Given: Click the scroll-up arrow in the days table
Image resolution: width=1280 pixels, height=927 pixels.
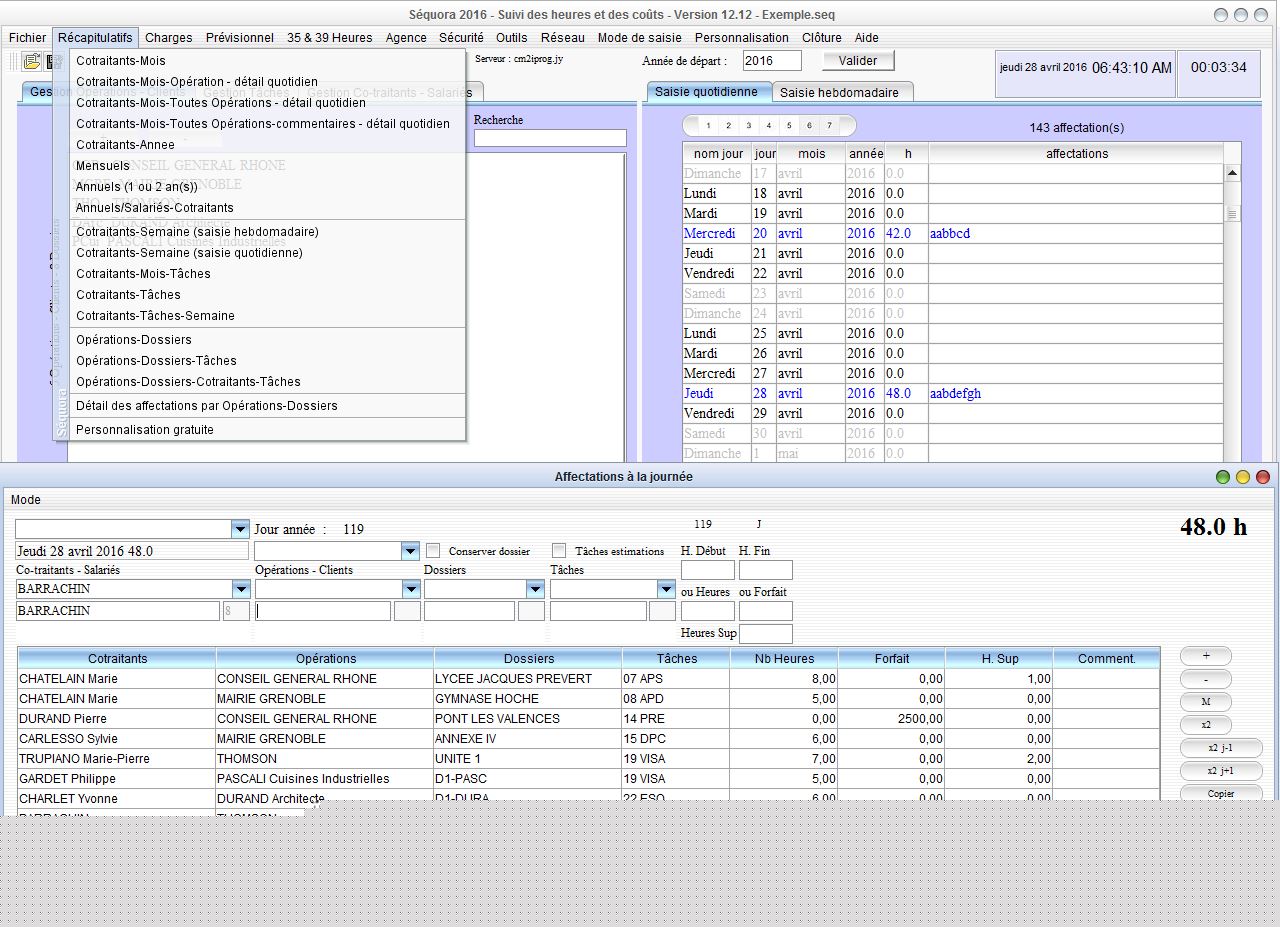Looking at the screenshot, I should coord(1232,174).
